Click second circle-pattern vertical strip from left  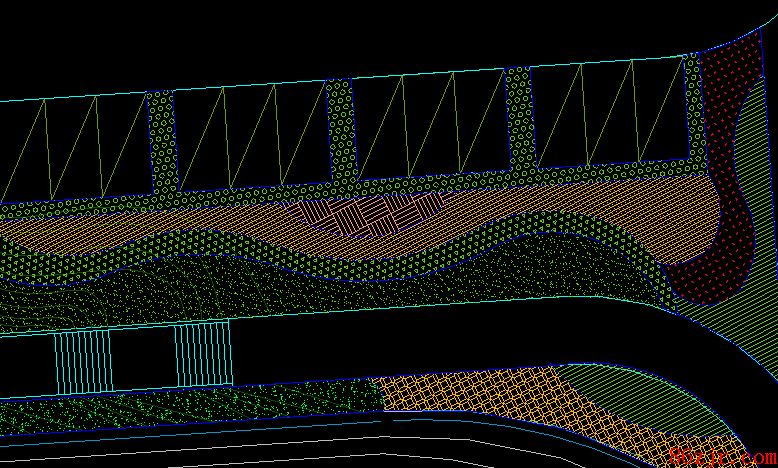click(340, 132)
